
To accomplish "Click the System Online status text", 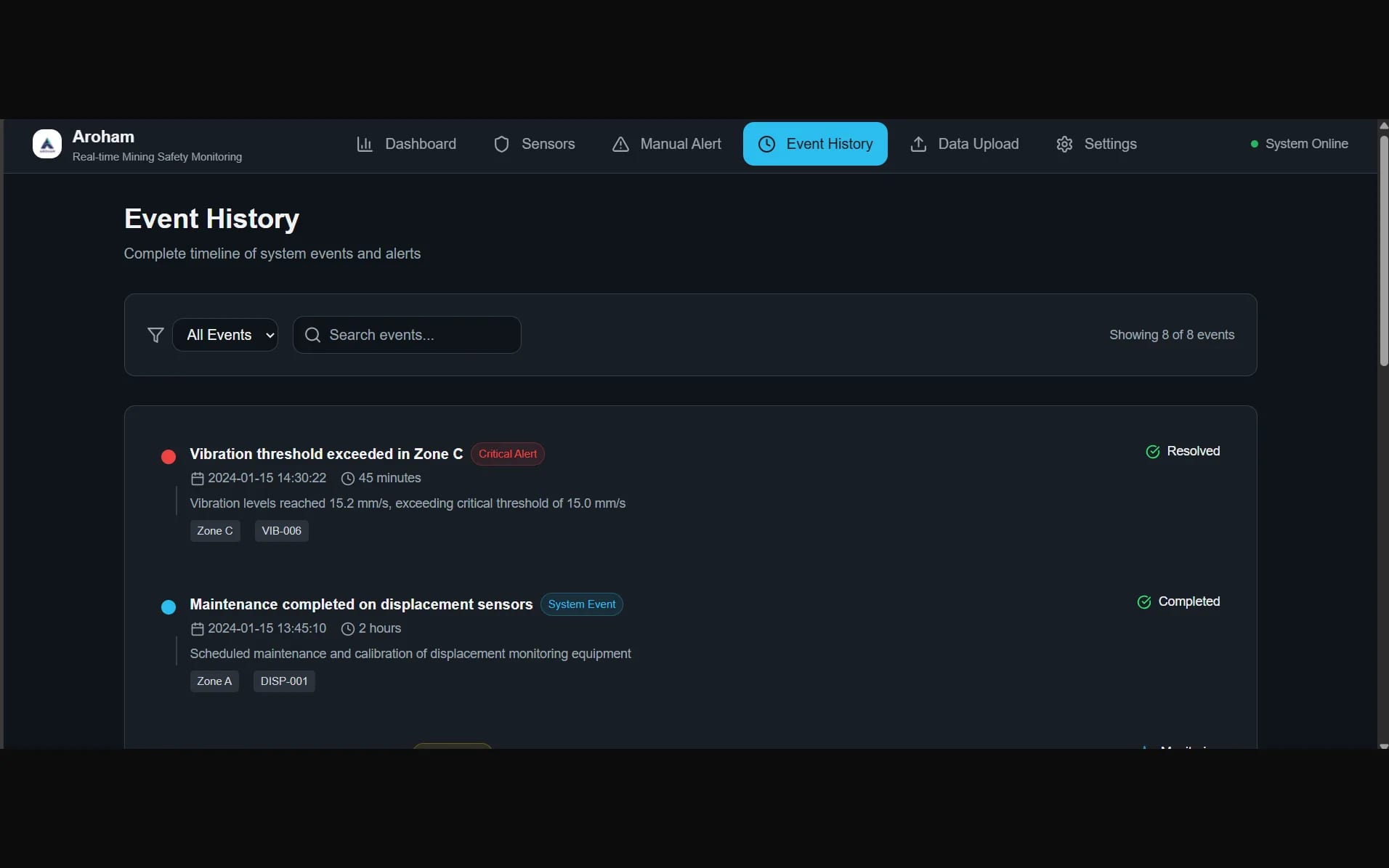I will [x=1307, y=144].
